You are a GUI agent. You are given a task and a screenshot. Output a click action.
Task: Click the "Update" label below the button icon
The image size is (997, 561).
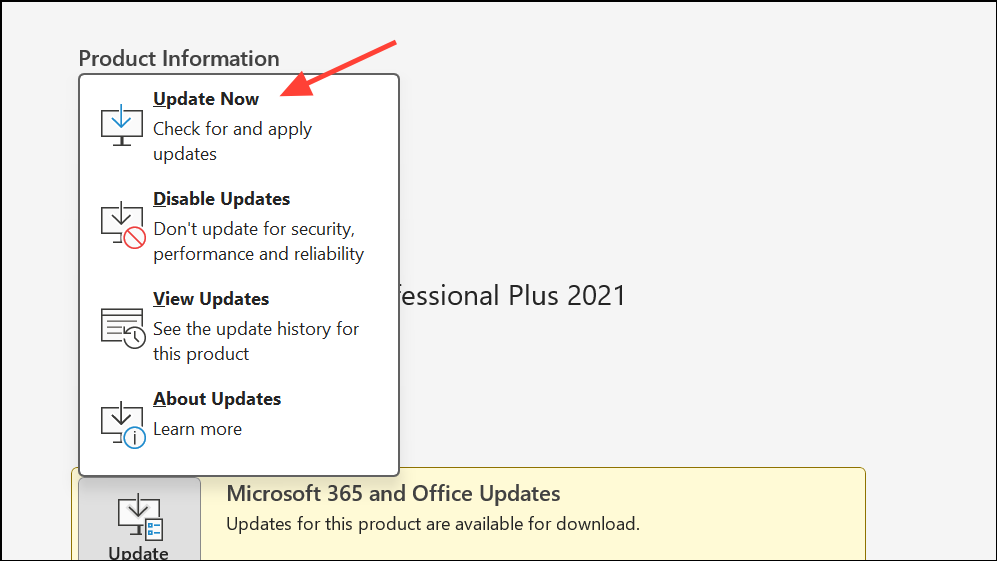(139, 553)
